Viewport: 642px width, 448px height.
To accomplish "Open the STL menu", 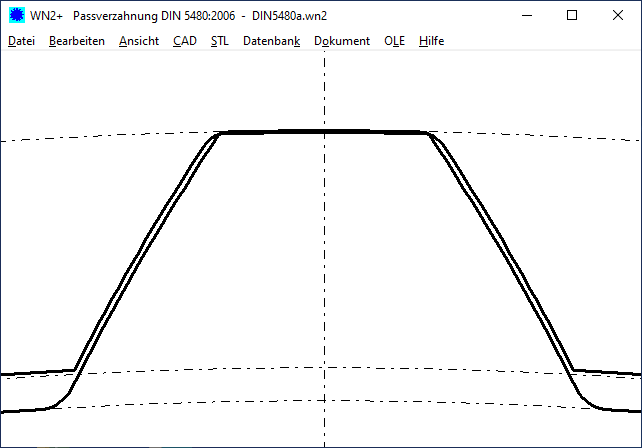I will click(220, 41).
